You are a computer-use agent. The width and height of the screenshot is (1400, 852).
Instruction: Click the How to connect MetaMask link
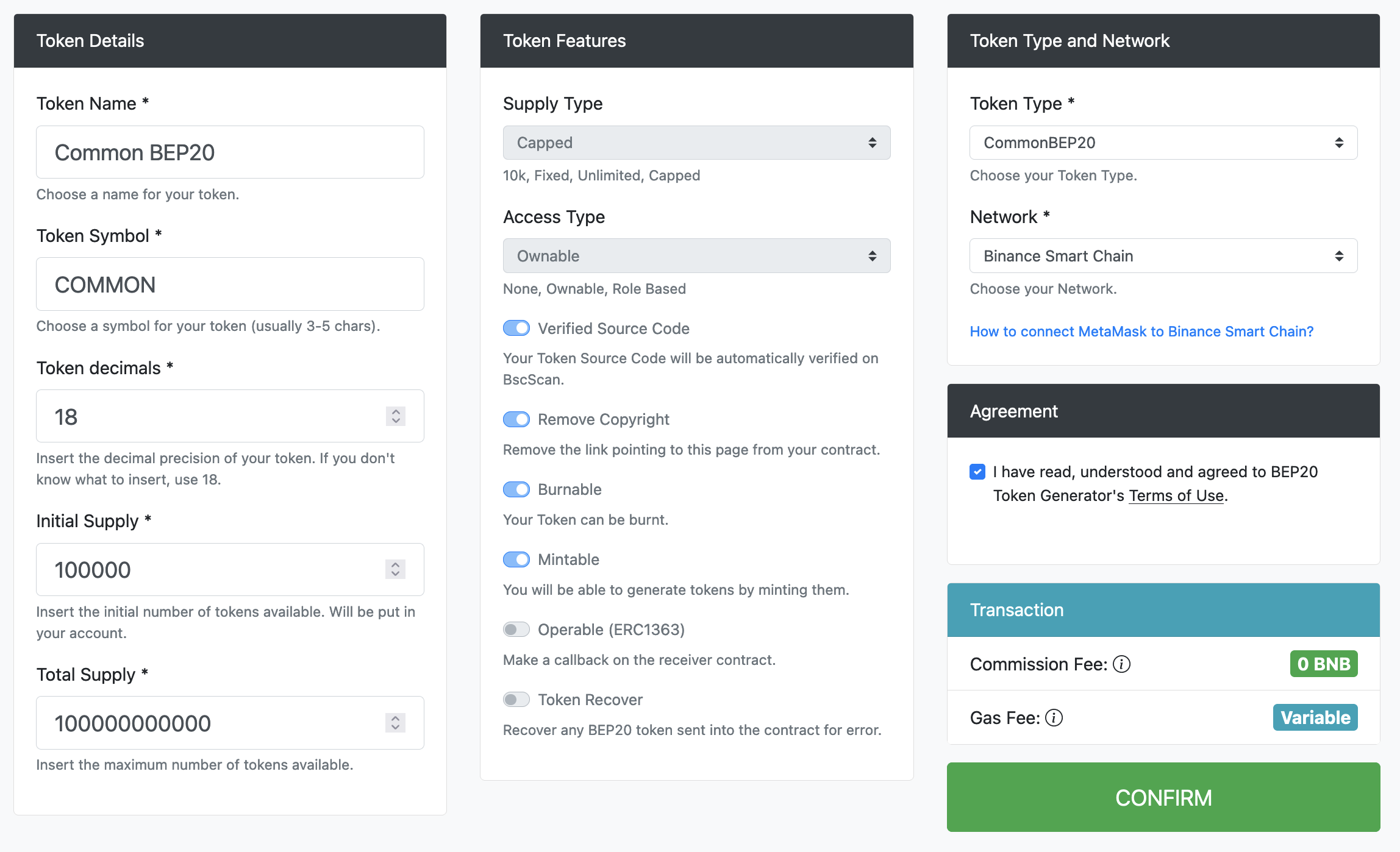[x=1142, y=331]
